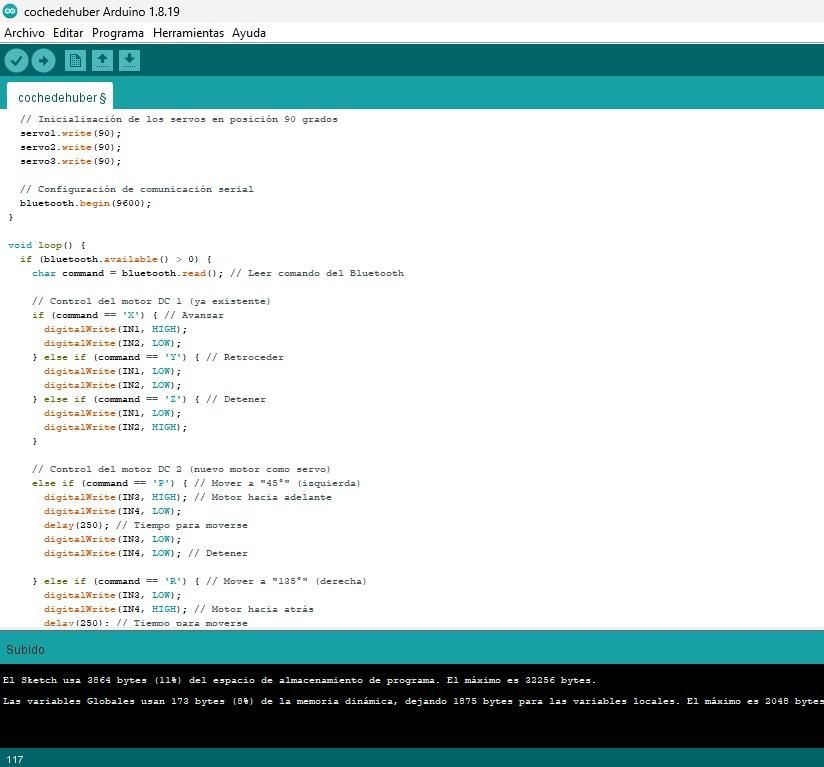Click the Arduino logo in the title bar
This screenshot has width=824, height=767.
pos(10,11)
